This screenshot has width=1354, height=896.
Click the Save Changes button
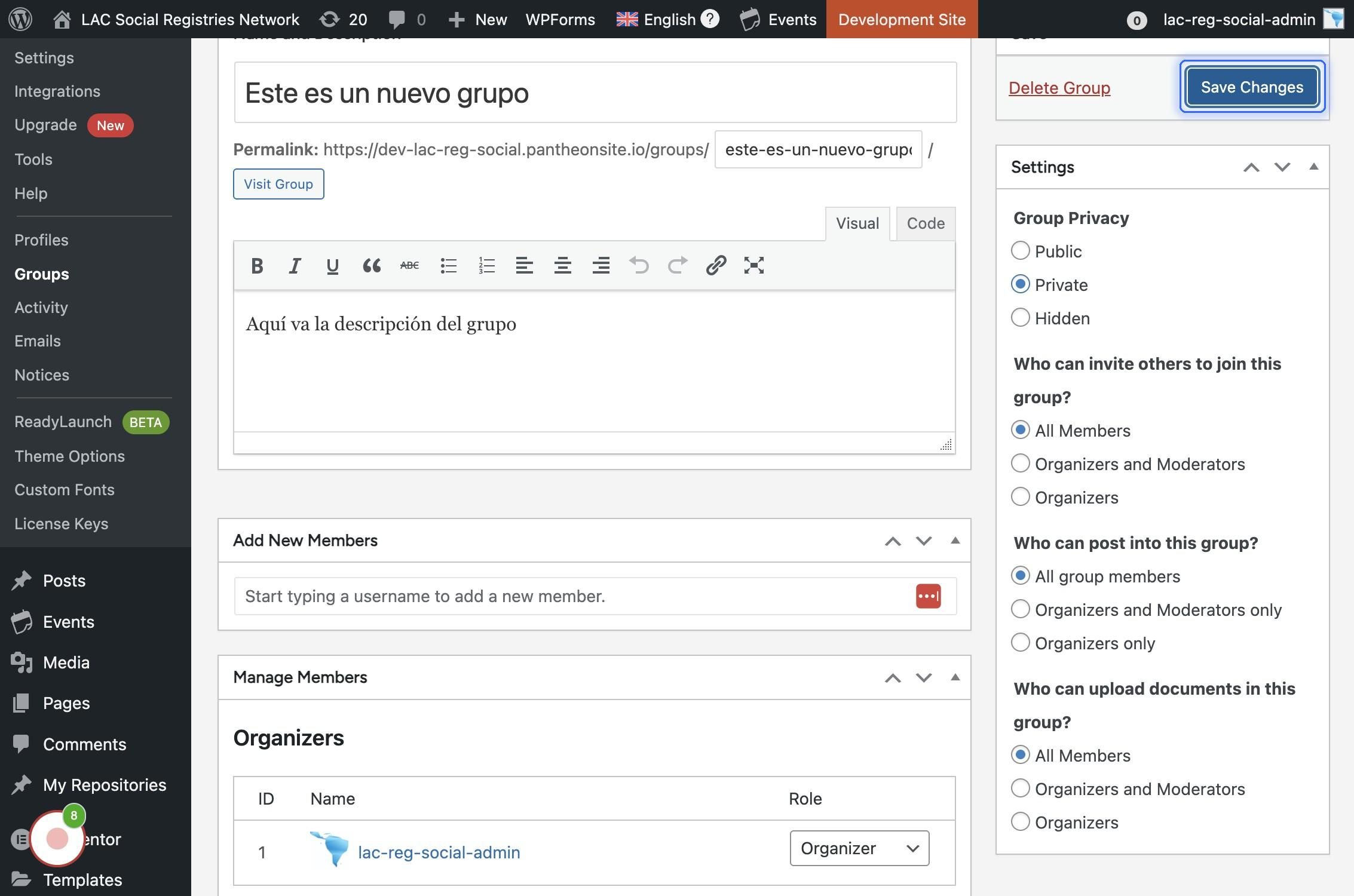point(1252,87)
